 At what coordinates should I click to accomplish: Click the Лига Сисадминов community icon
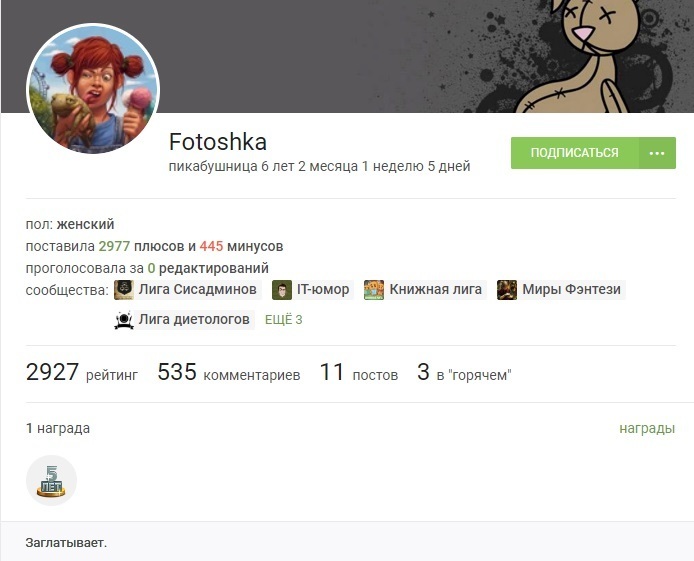[124, 290]
